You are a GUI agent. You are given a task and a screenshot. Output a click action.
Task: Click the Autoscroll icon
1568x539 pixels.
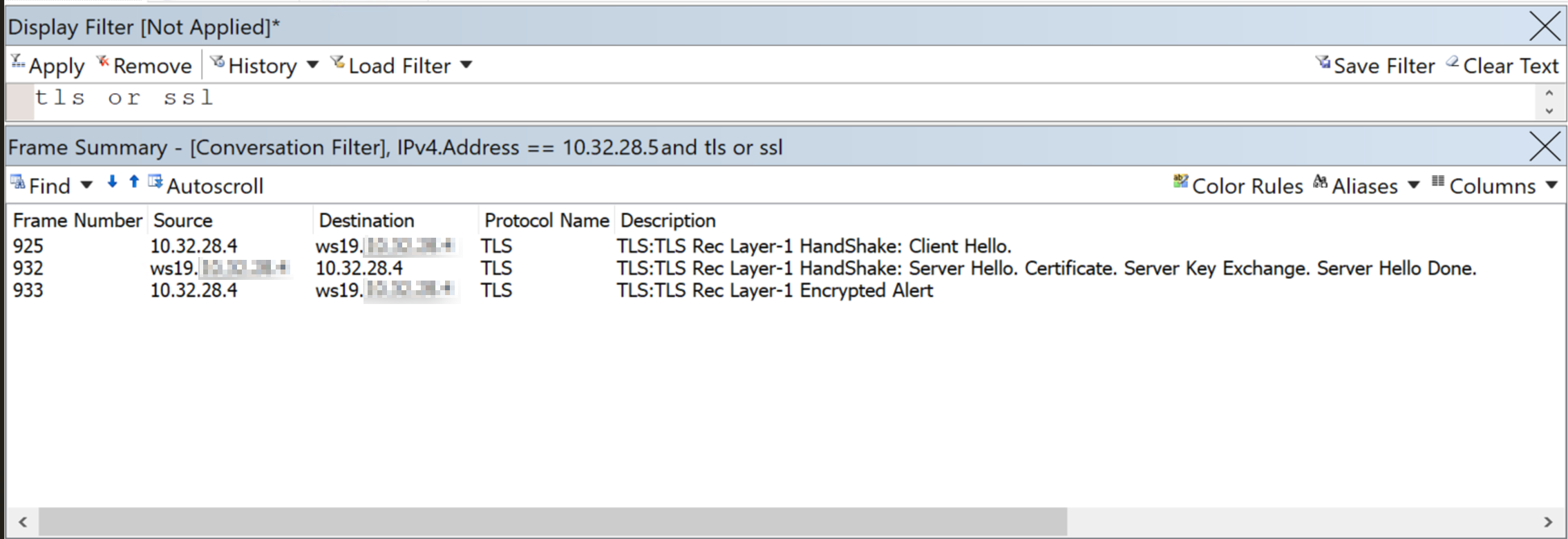tap(155, 182)
